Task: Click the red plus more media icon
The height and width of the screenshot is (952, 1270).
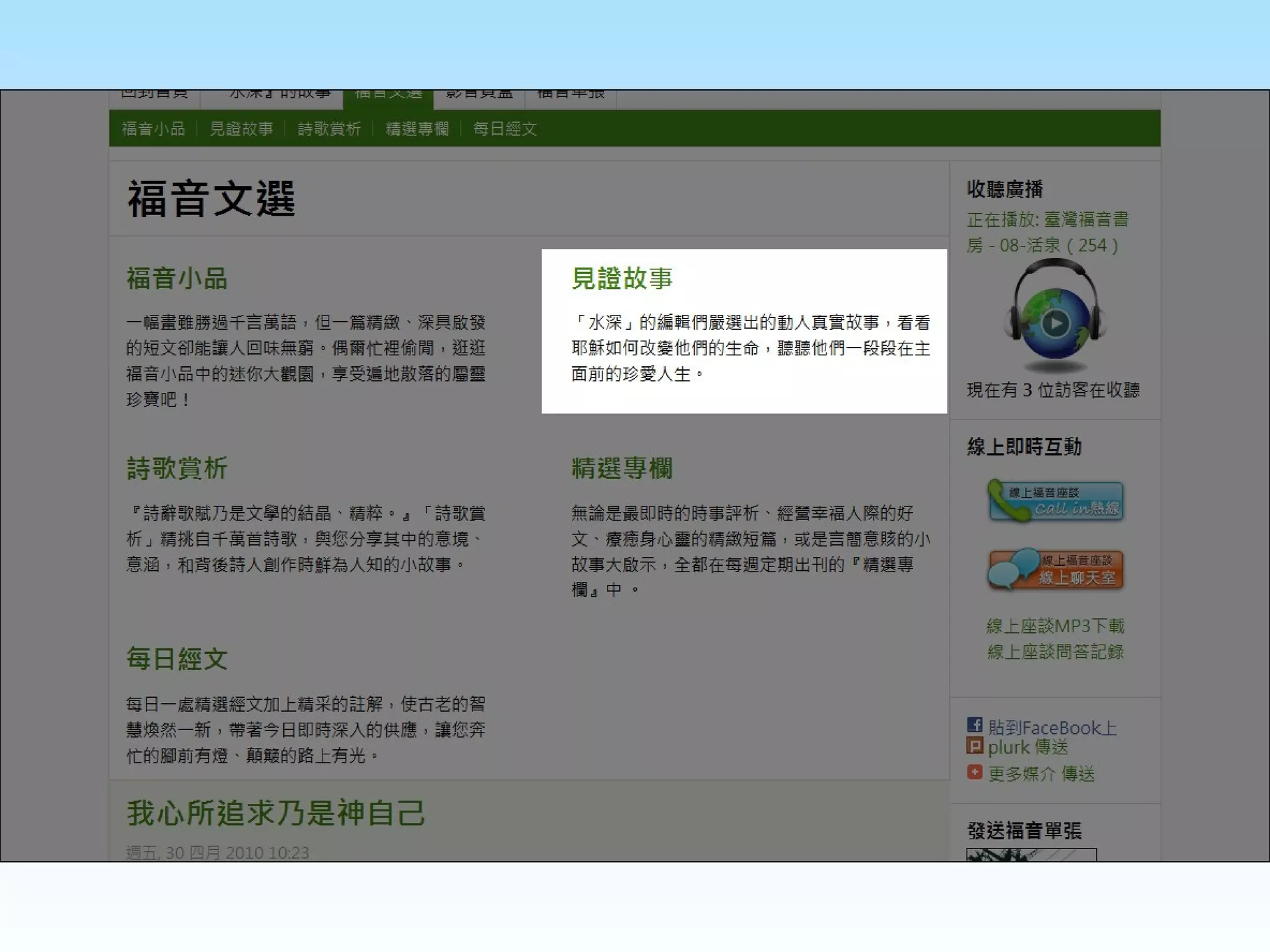Action: click(974, 772)
